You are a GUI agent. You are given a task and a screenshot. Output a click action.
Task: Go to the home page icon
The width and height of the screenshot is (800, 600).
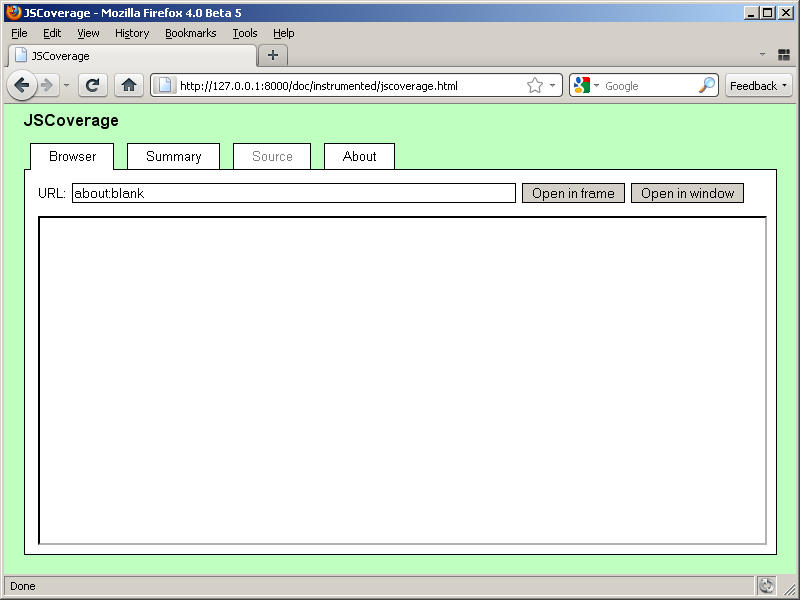129,85
